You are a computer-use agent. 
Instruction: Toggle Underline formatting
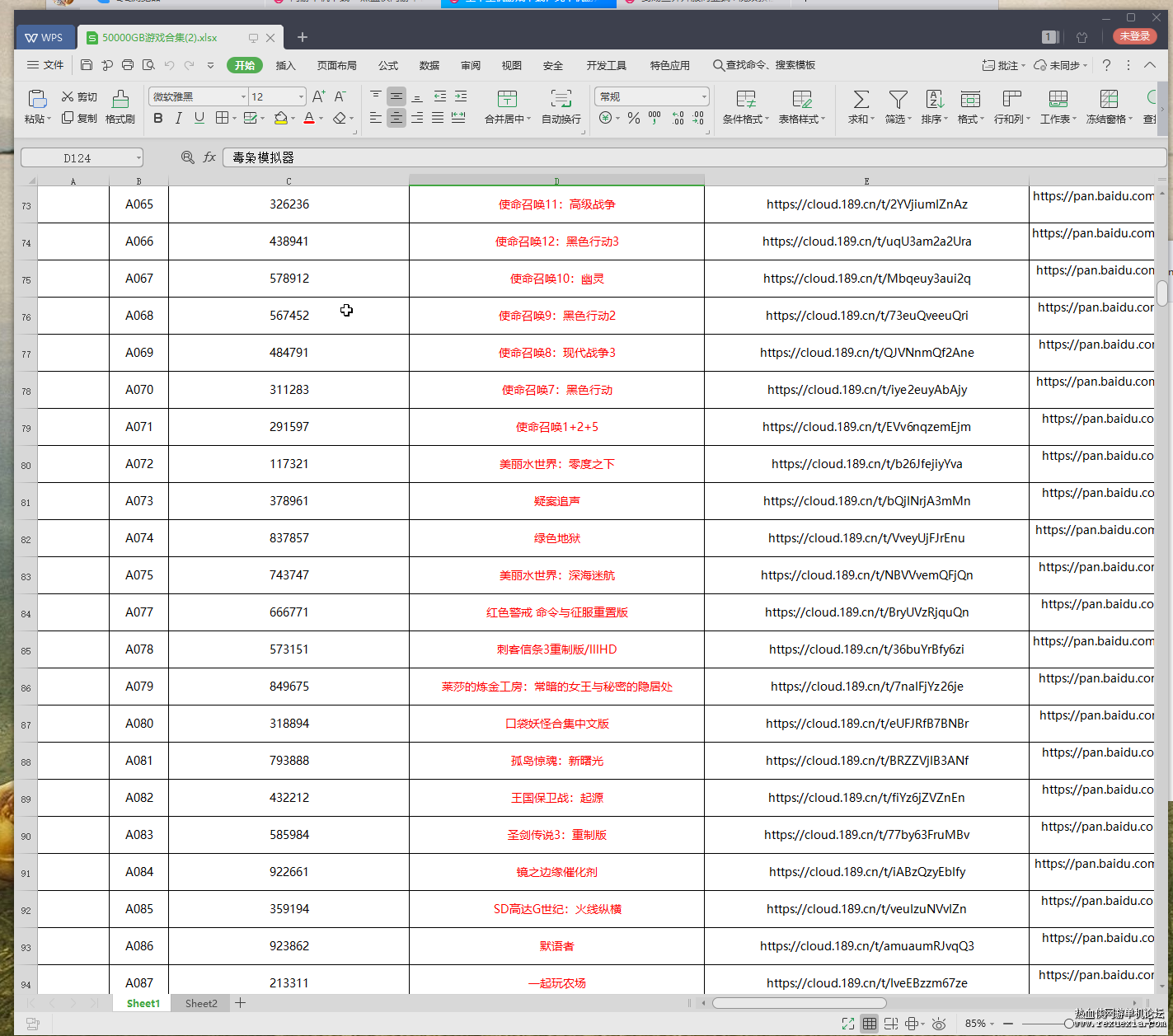pos(199,119)
